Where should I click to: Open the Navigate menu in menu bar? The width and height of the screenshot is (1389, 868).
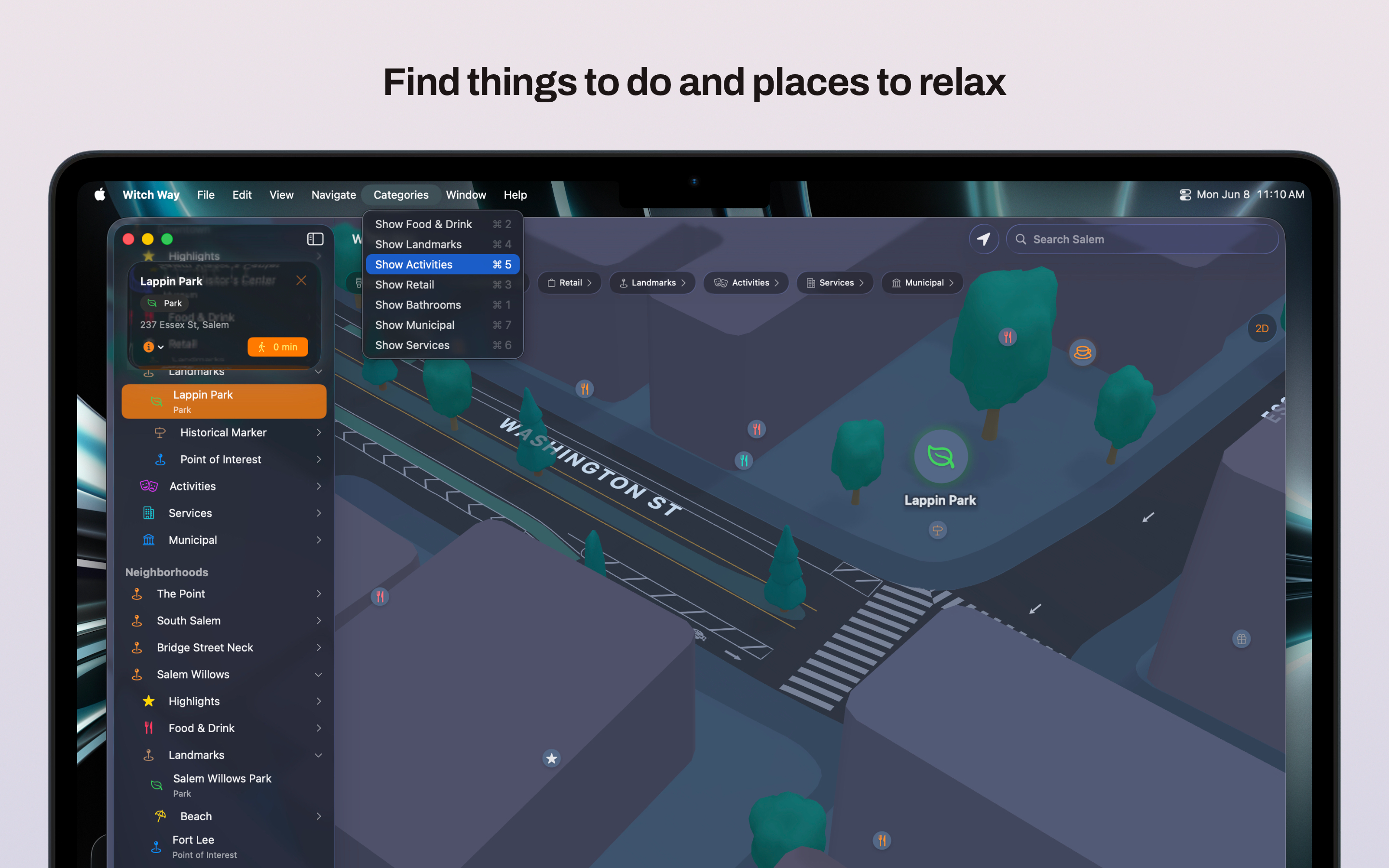click(333, 195)
